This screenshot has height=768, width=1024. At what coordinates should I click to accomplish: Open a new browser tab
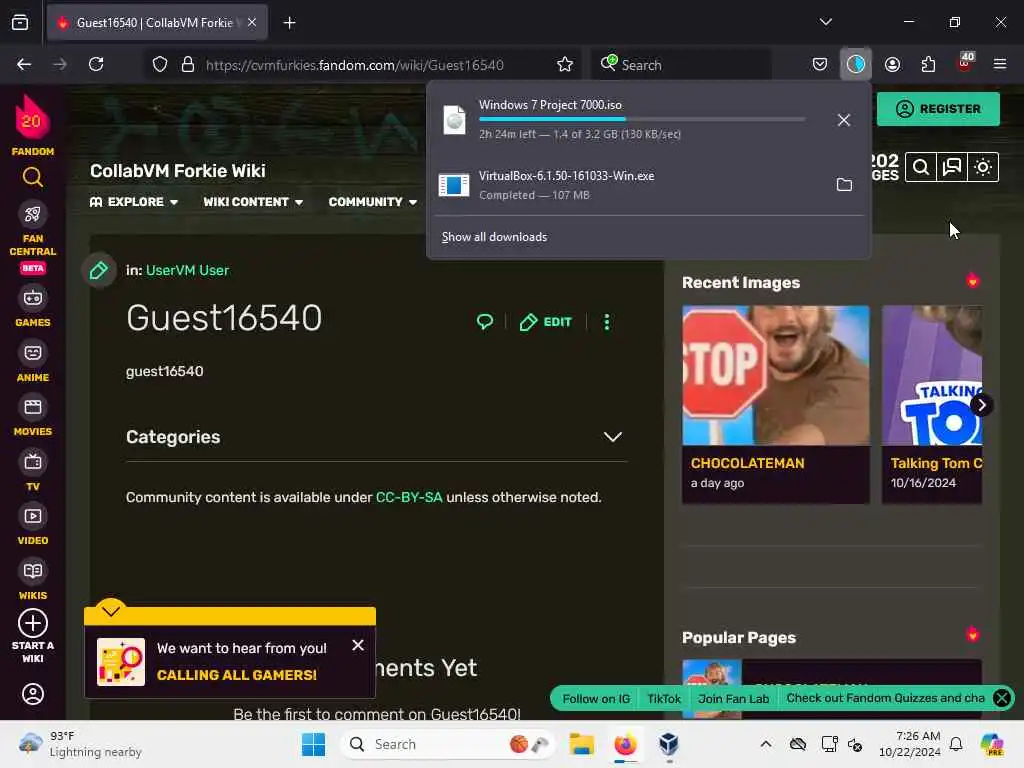(289, 22)
